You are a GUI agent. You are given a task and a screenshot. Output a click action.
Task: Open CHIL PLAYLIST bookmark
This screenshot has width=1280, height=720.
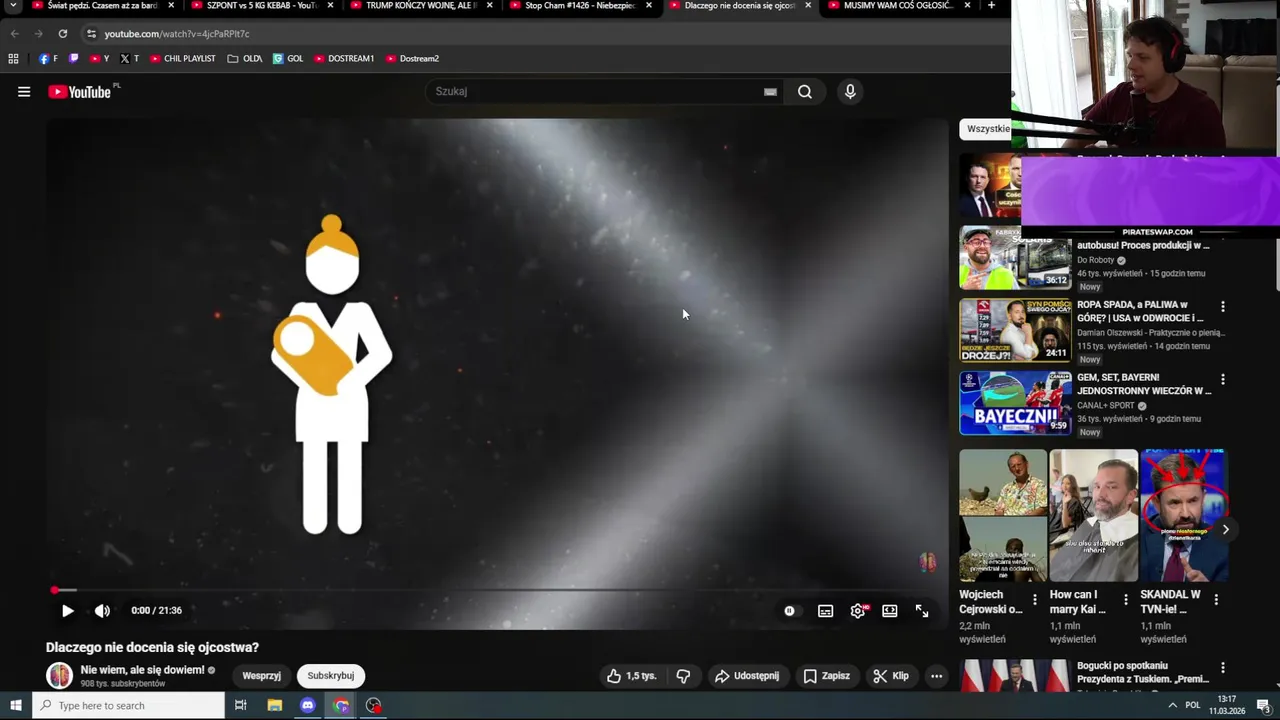click(183, 59)
